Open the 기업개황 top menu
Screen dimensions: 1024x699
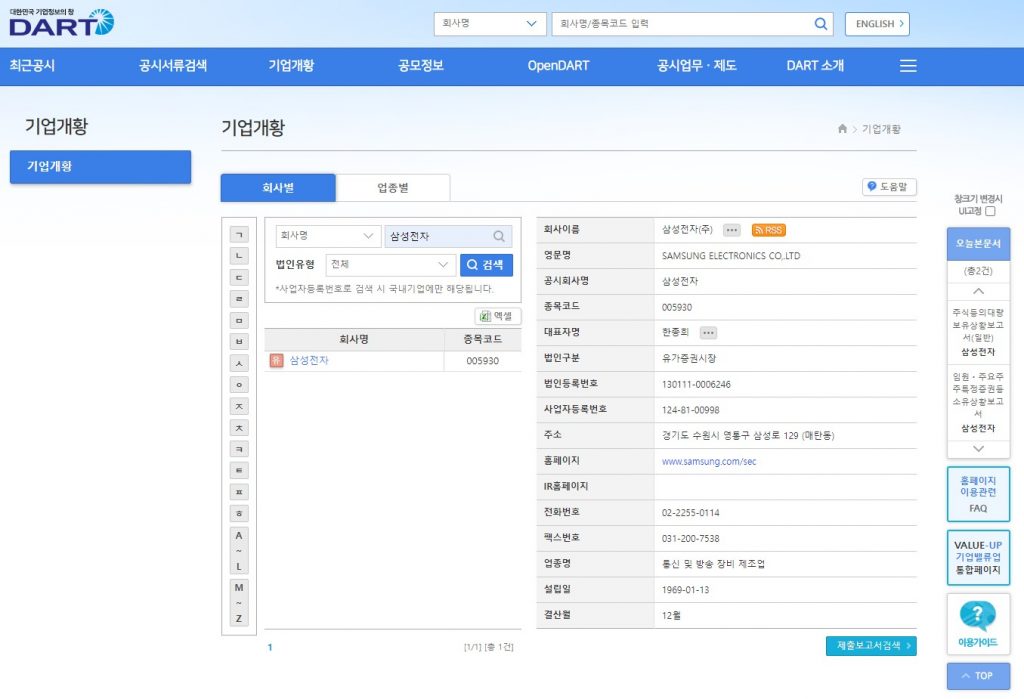point(291,65)
